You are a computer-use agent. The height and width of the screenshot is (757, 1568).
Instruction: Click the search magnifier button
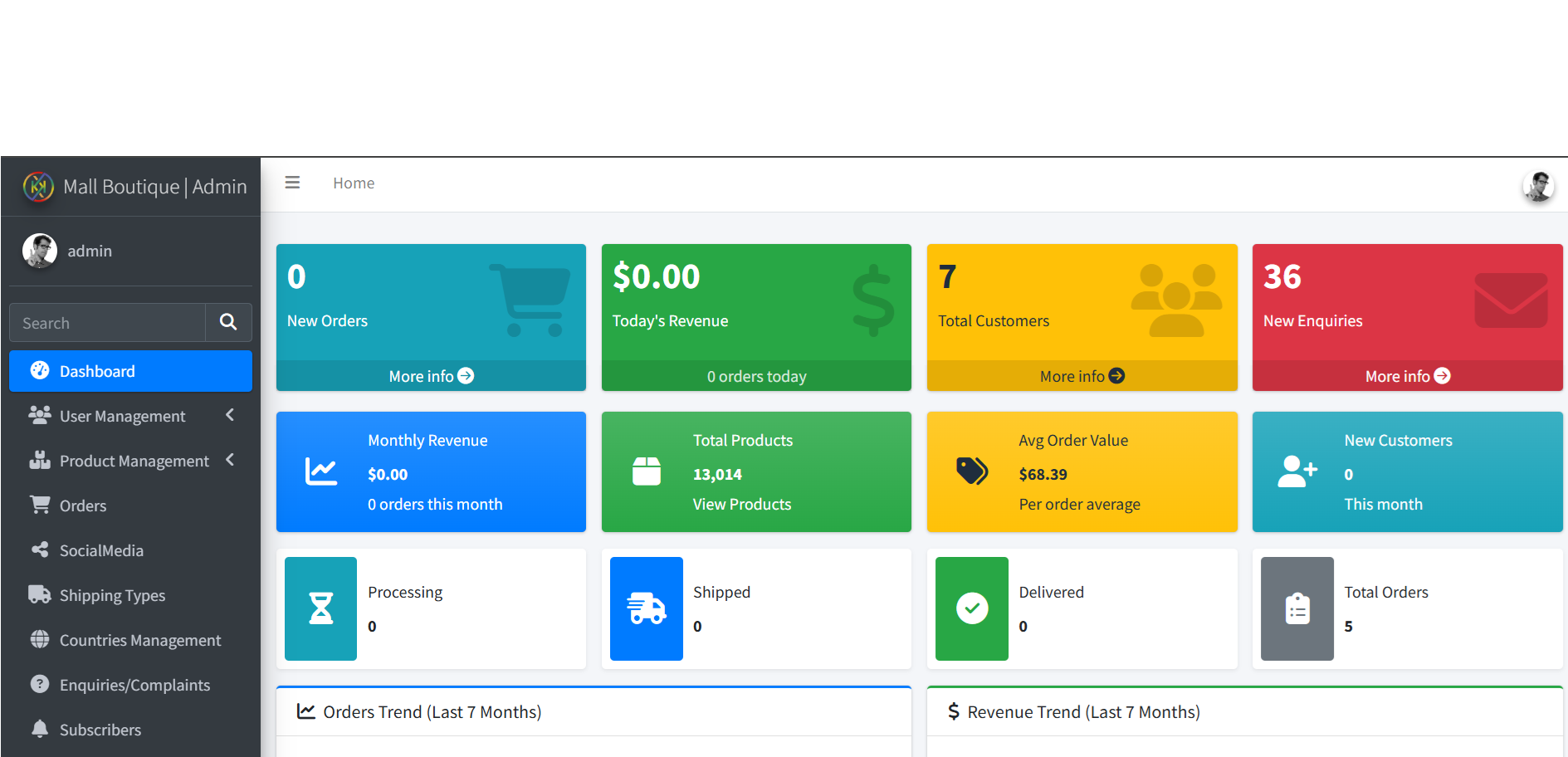(x=228, y=322)
